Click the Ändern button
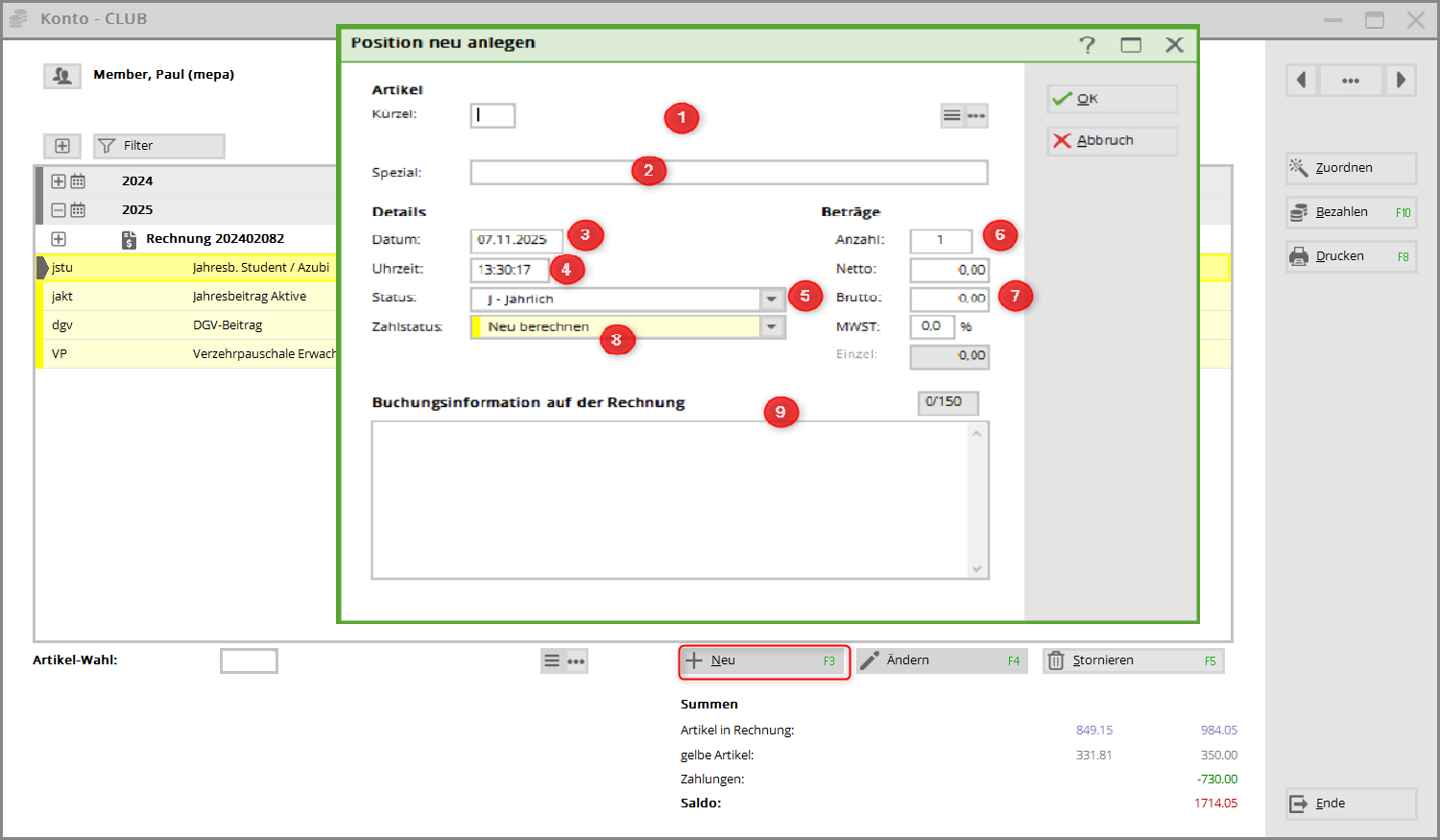The width and height of the screenshot is (1440, 840). coord(942,660)
